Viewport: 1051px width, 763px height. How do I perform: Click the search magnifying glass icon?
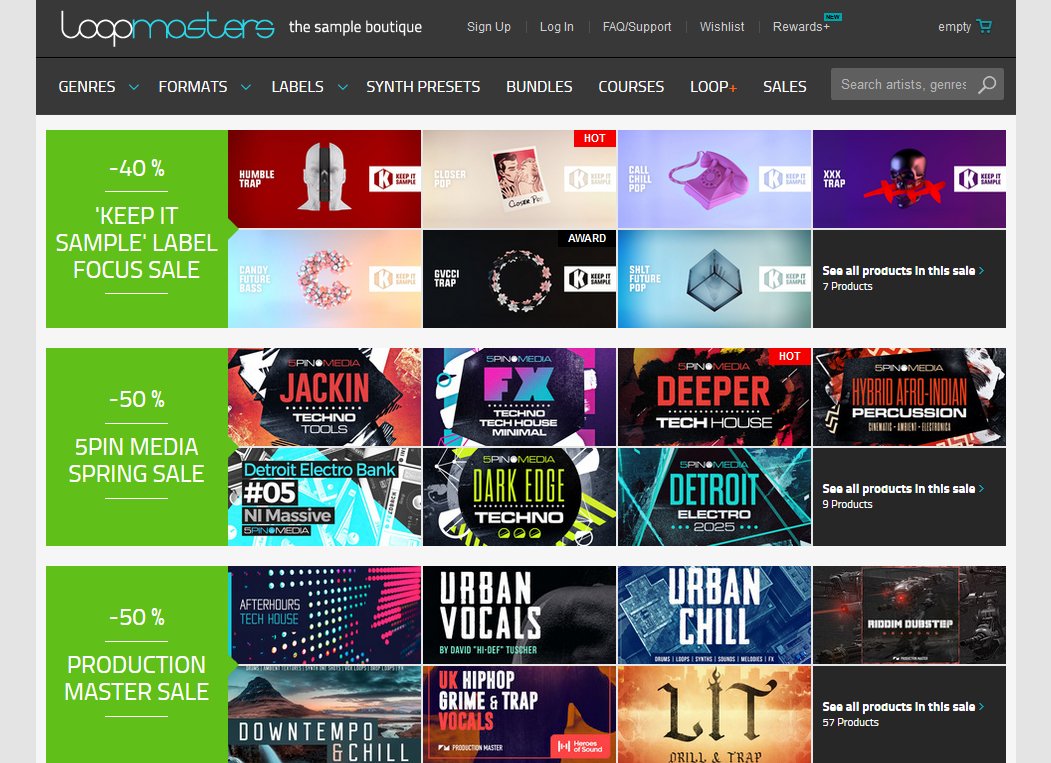tap(988, 84)
